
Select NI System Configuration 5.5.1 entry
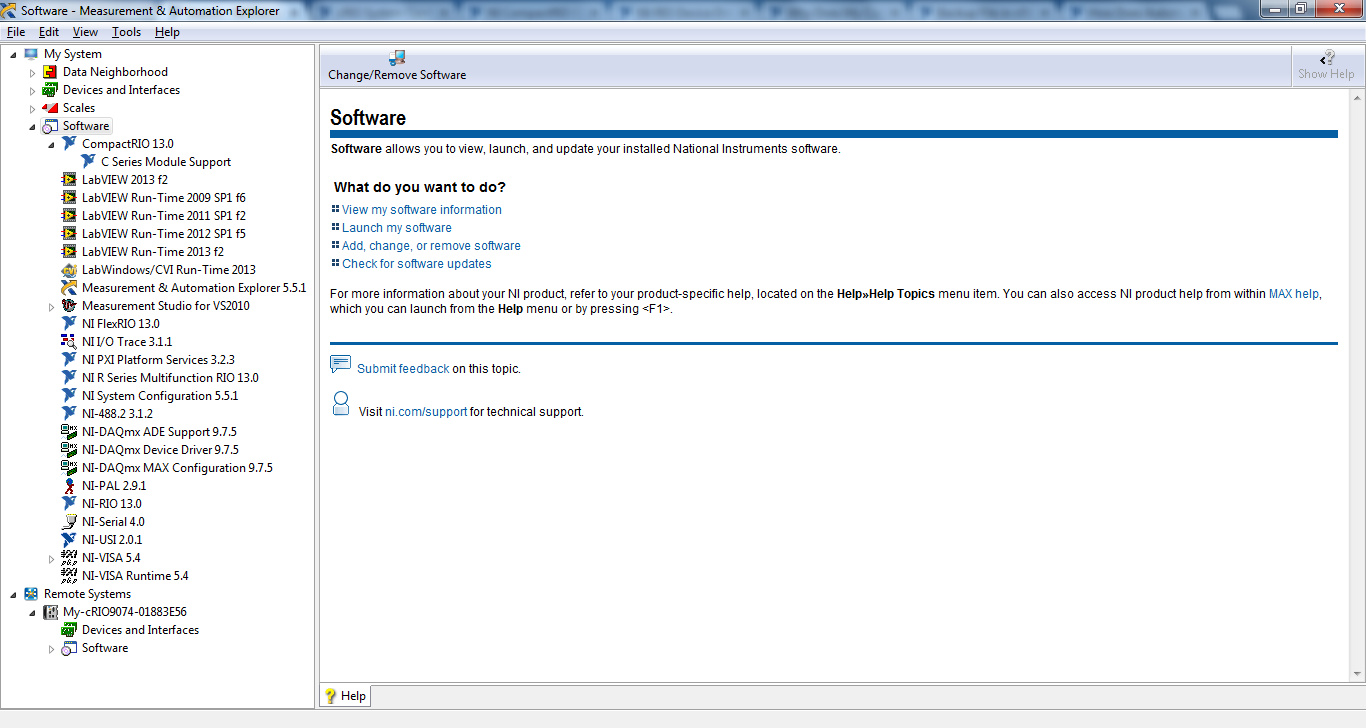coord(160,396)
